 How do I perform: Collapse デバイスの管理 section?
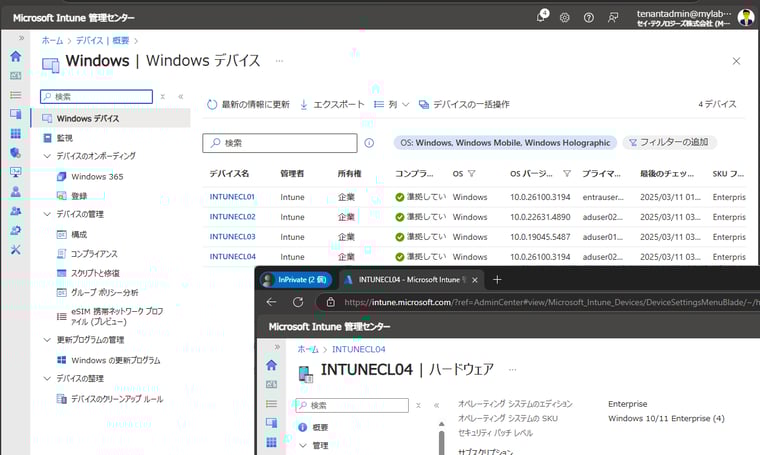pos(47,214)
